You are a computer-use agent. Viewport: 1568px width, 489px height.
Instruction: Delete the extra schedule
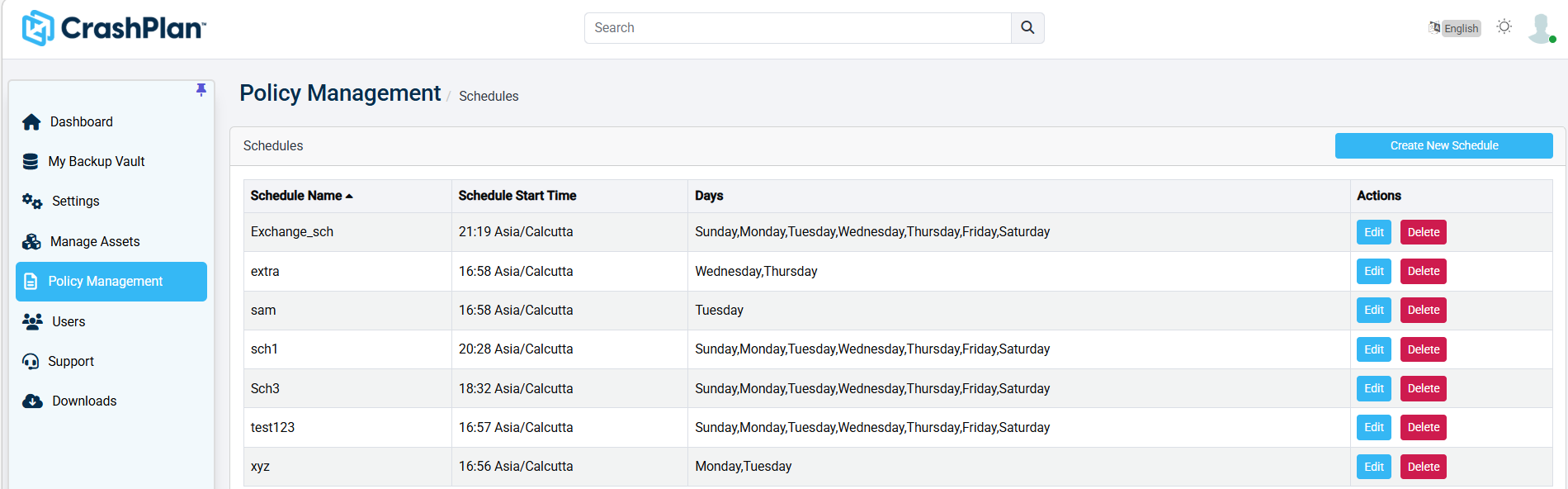1424,271
